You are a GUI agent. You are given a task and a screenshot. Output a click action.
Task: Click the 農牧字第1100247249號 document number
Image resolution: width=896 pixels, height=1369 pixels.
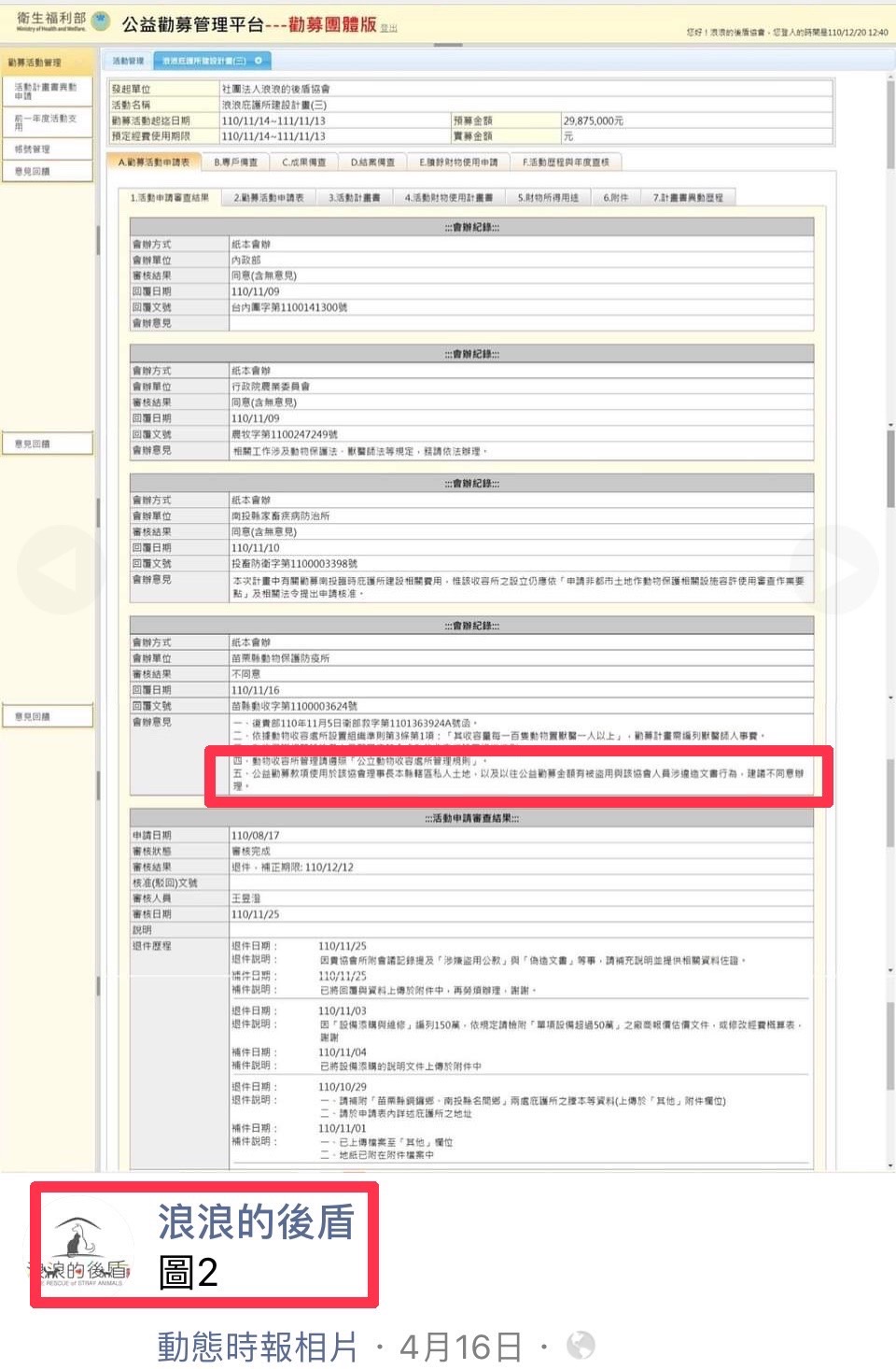tap(285, 434)
